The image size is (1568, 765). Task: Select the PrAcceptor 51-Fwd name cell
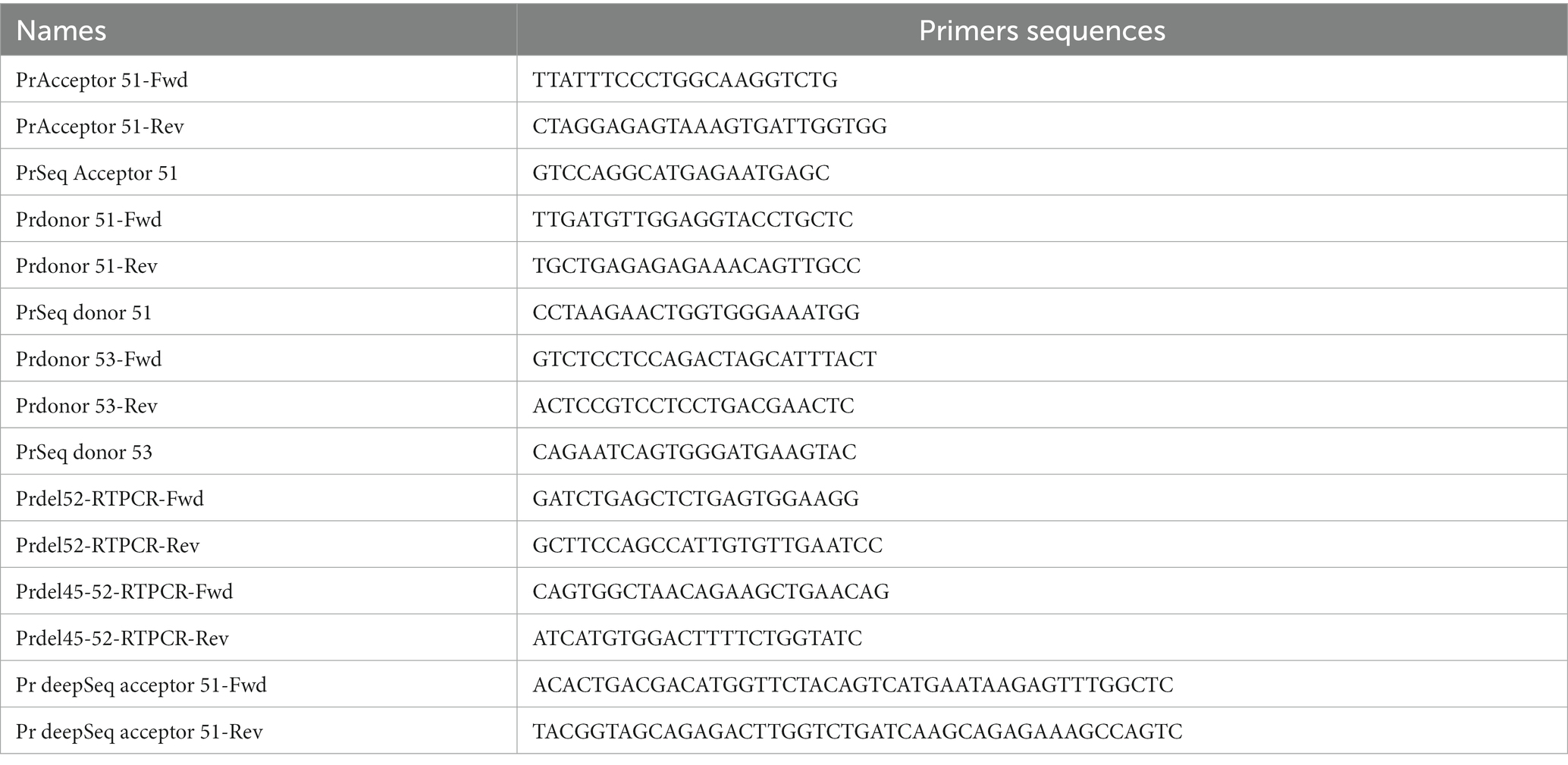click(x=259, y=80)
